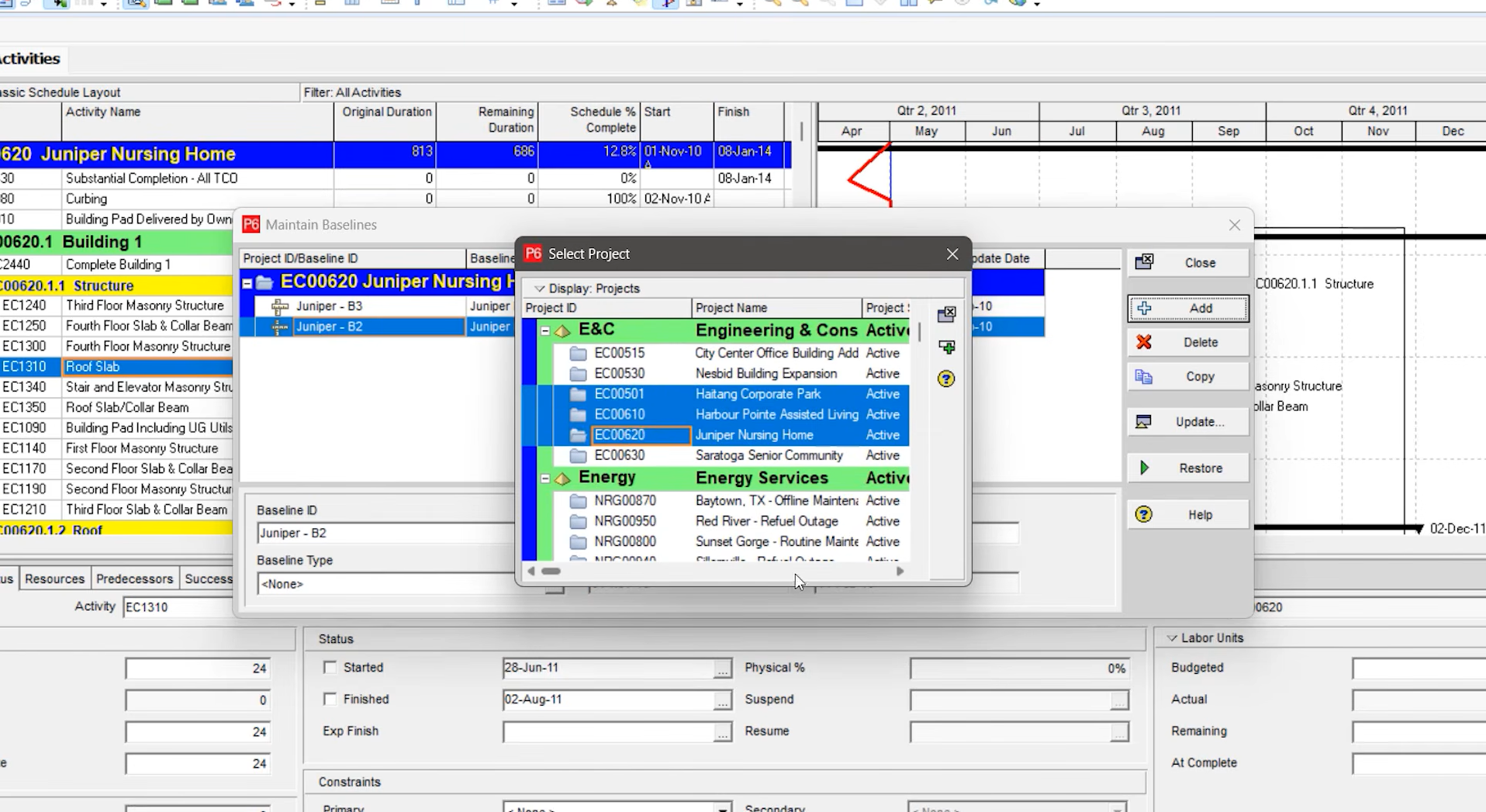
Task: Click the green plus add-project icon in Select Project
Action: coord(946,347)
